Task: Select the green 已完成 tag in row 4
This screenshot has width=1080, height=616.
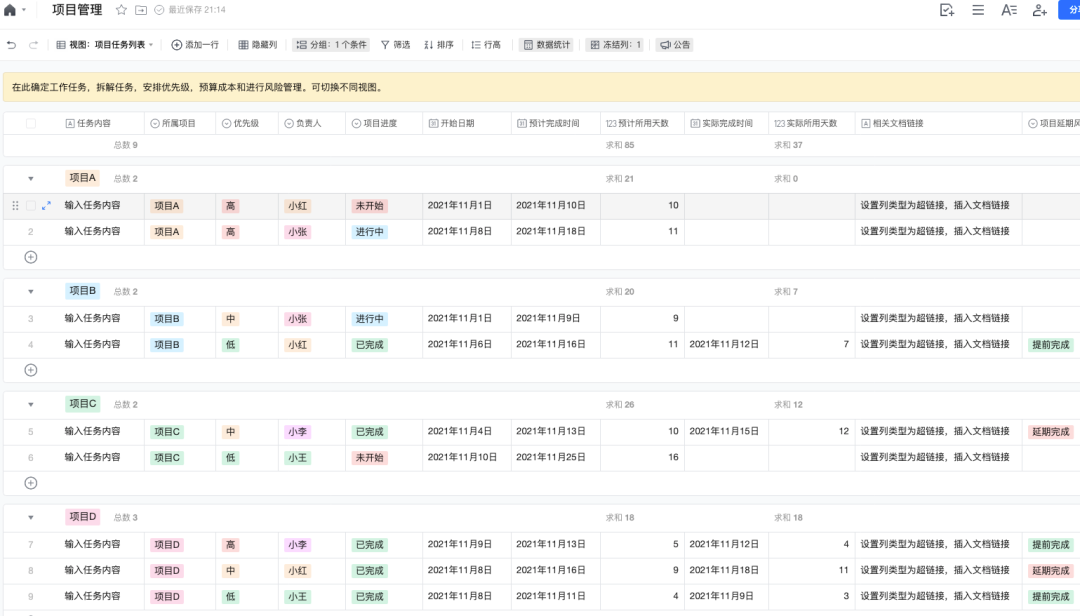Action: coord(369,345)
